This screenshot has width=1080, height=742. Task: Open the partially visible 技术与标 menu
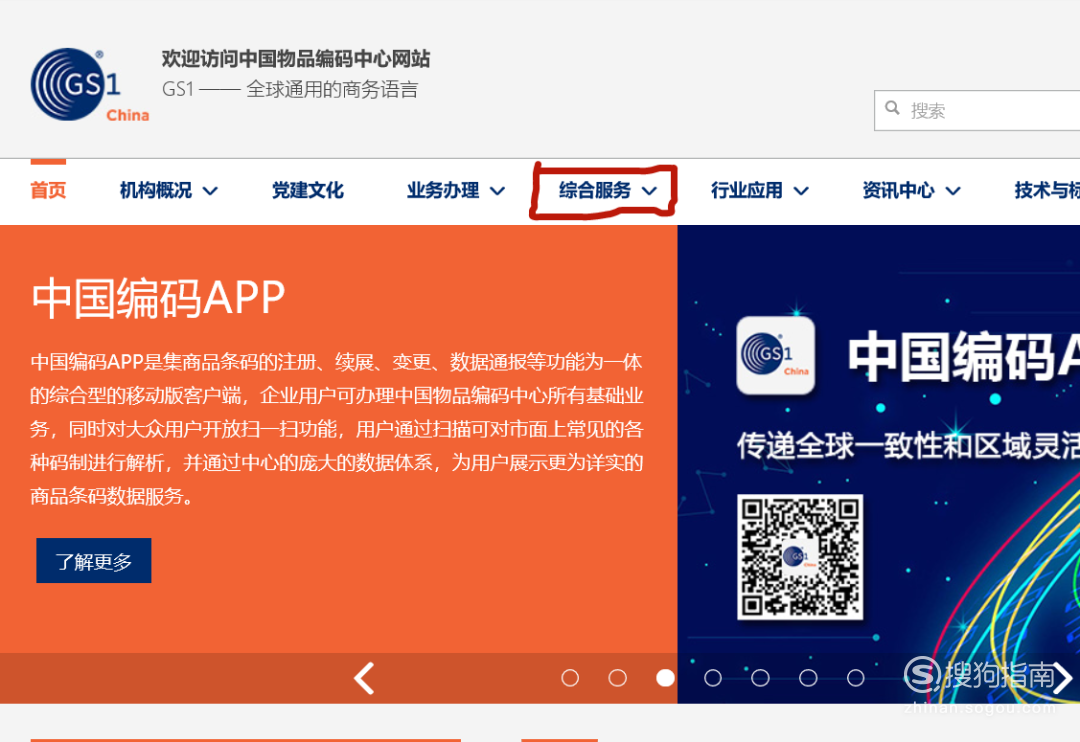pyautogui.click(x=1047, y=190)
